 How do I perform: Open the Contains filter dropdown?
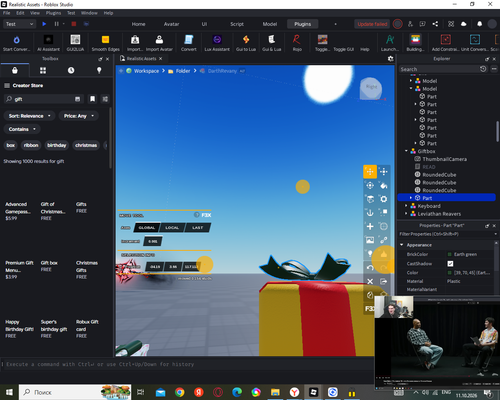coord(22,129)
